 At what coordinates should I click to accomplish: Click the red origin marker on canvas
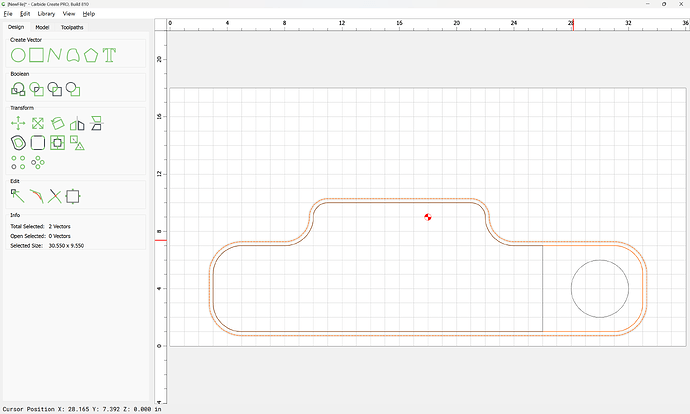pyautogui.click(x=428, y=217)
